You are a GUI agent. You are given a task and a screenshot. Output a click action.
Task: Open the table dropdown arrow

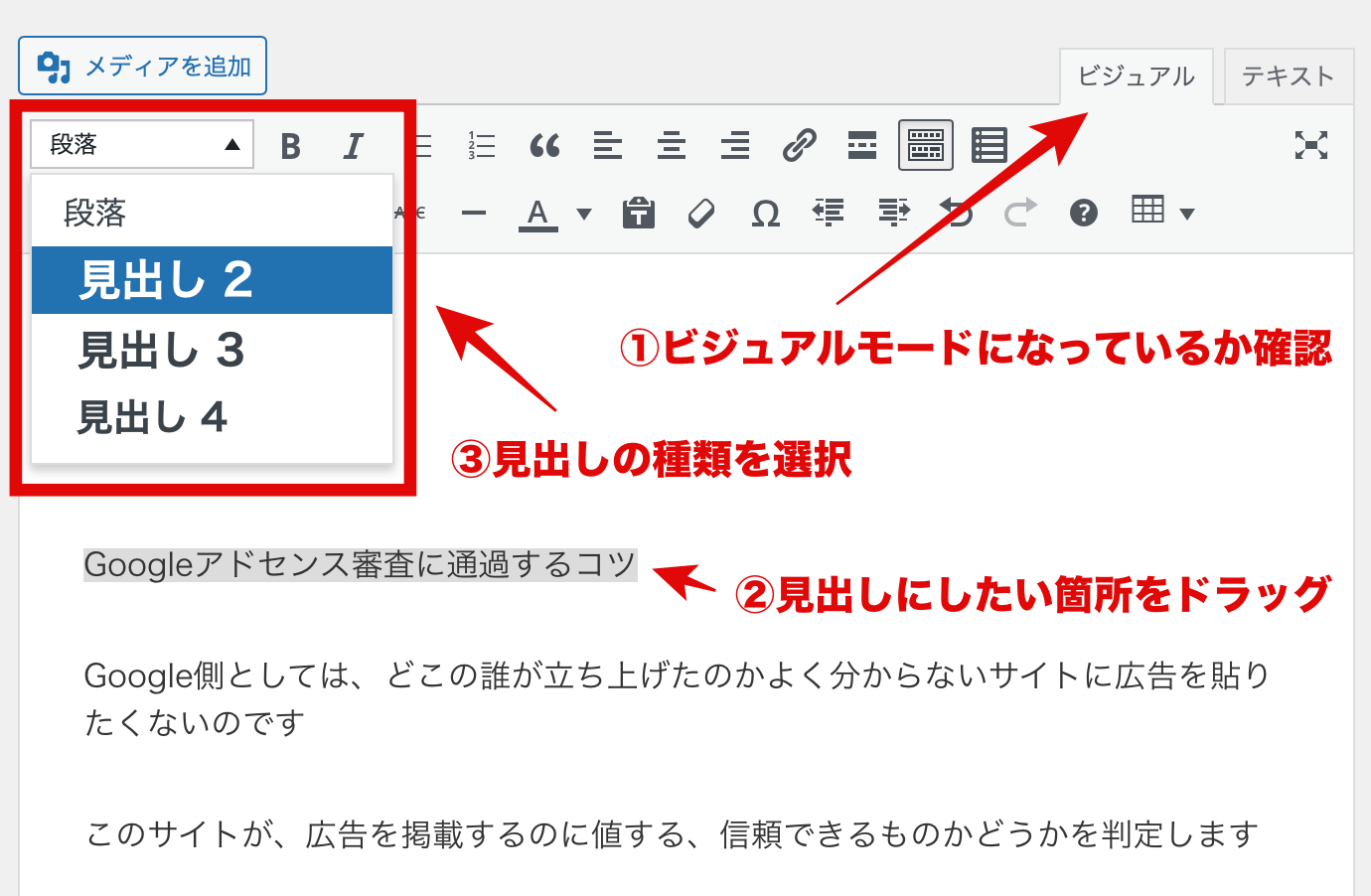pos(1186,214)
